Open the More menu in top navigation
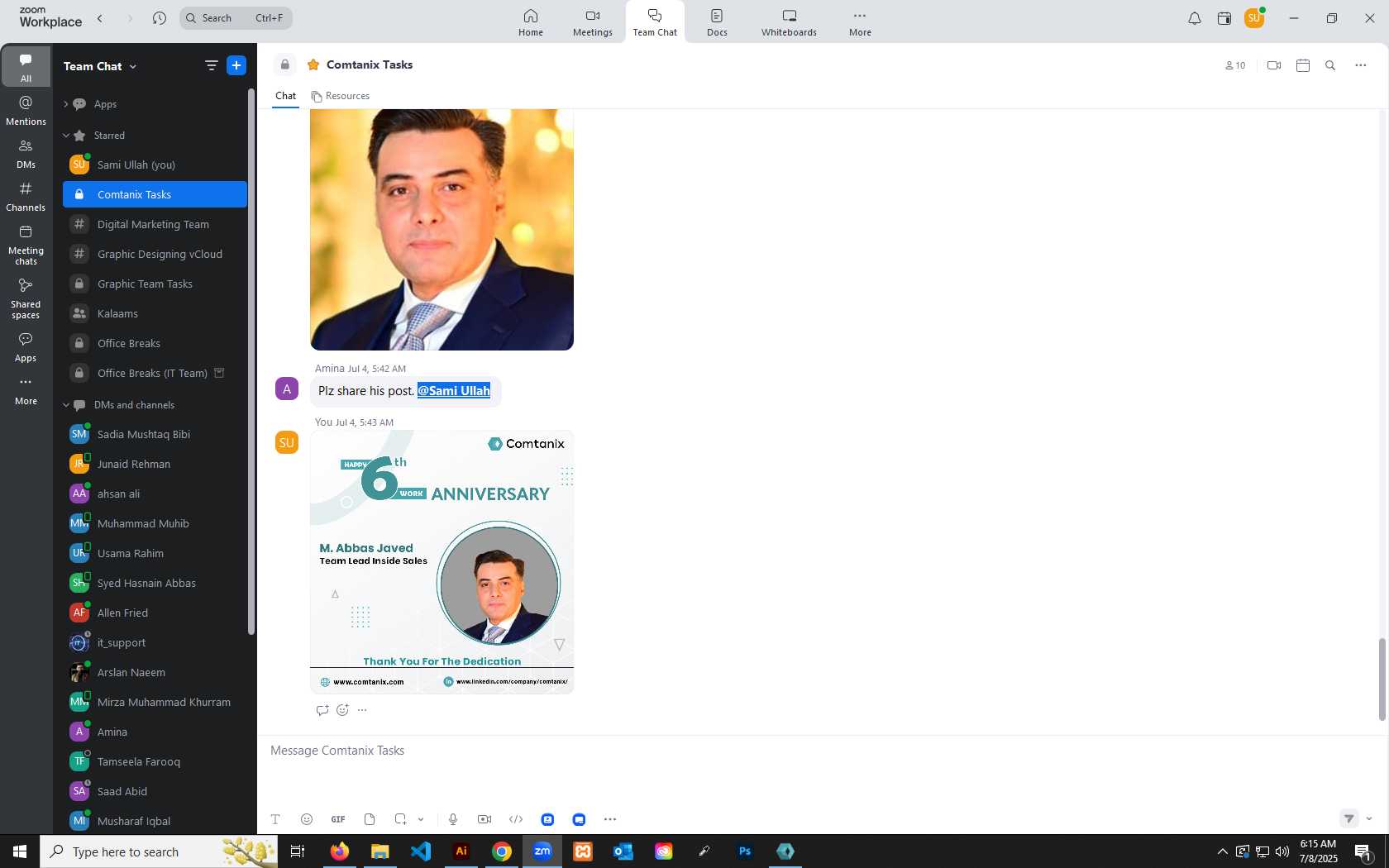 [x=860, y=22]
